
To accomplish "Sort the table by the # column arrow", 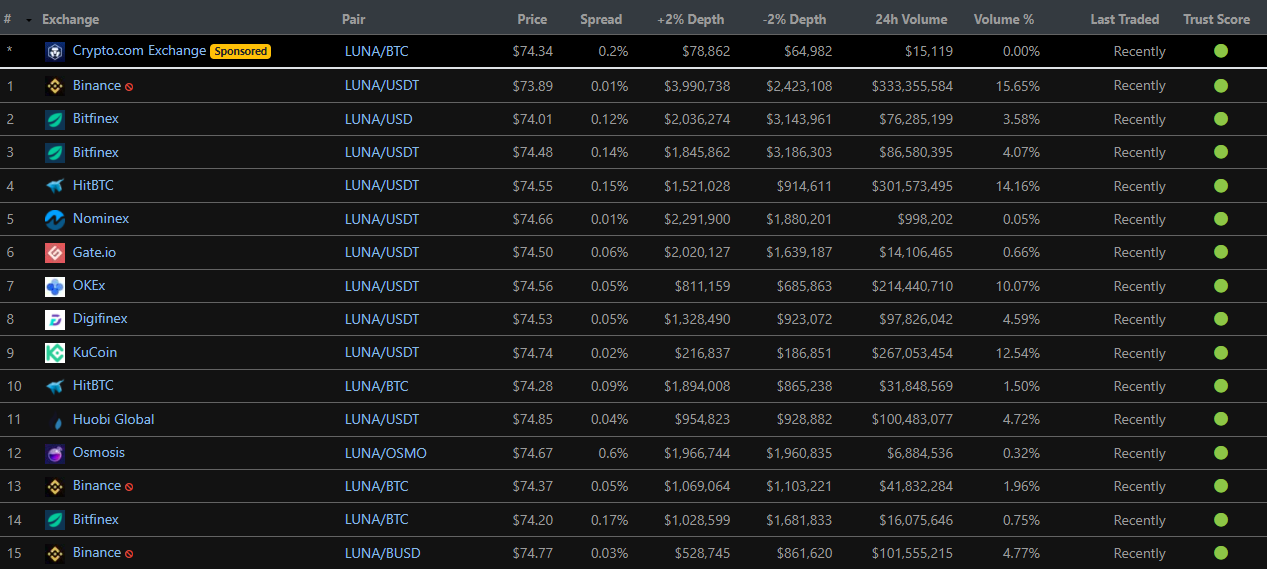I will (28, 20).
